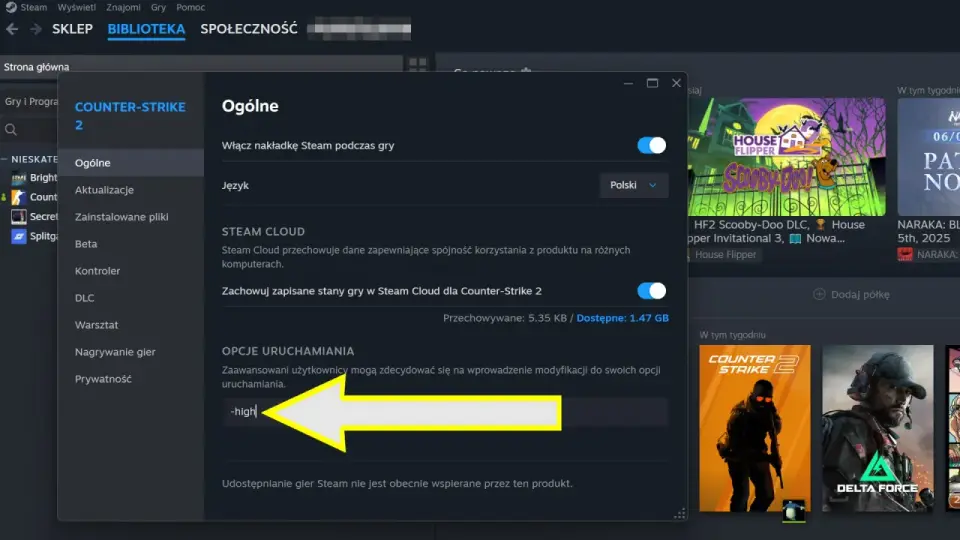Open the NARAKA news thumbnail
The image size is (960, 540).
(929, 157)
